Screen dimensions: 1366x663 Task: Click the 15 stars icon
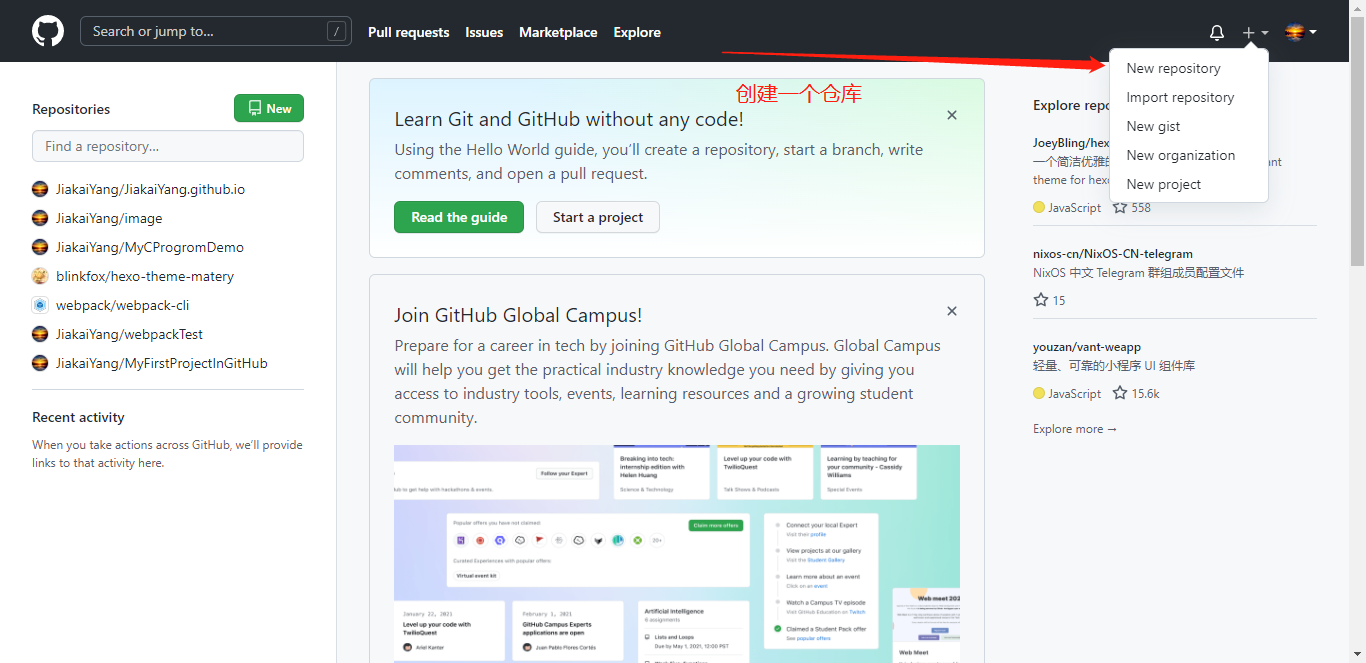coord(1041,300)
